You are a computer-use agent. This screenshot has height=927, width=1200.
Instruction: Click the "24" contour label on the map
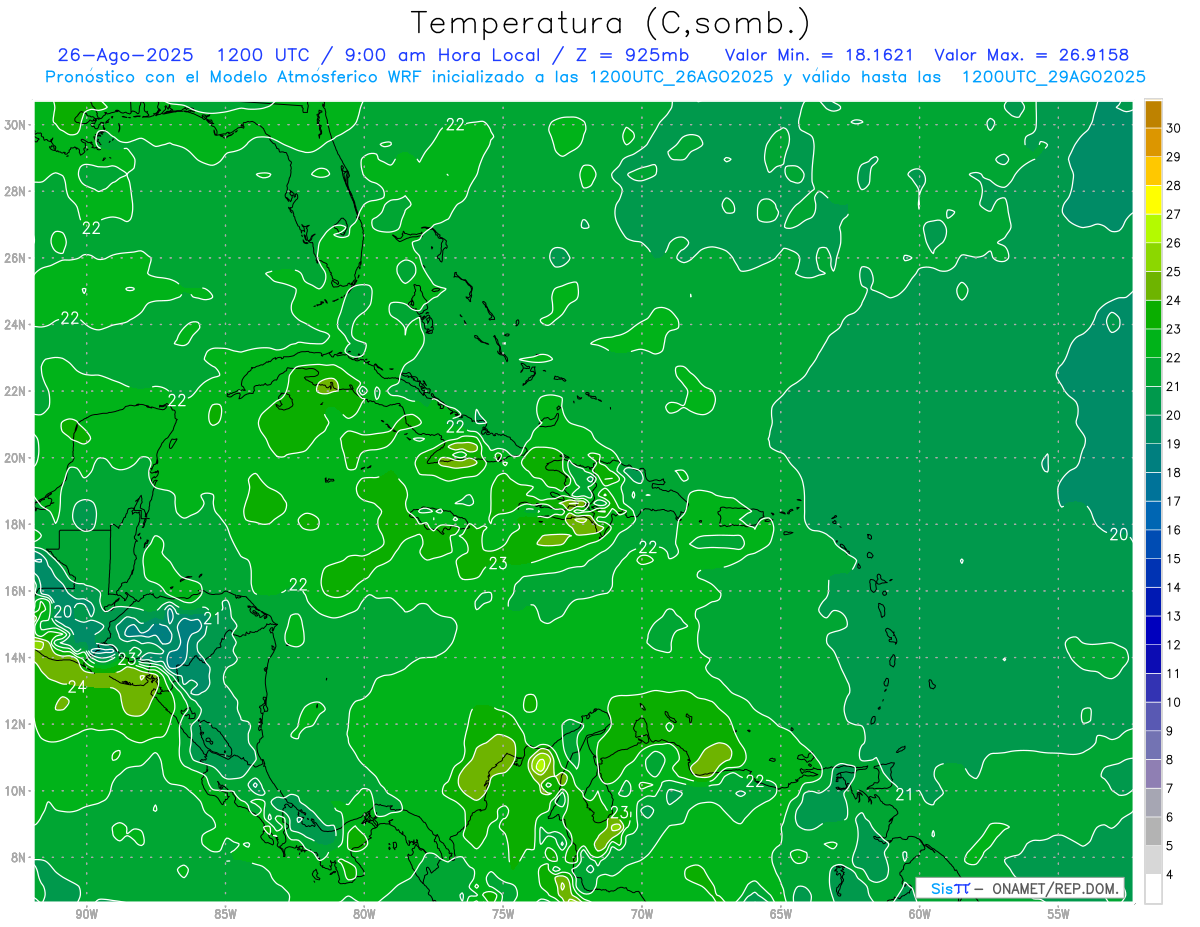[77, 686]
